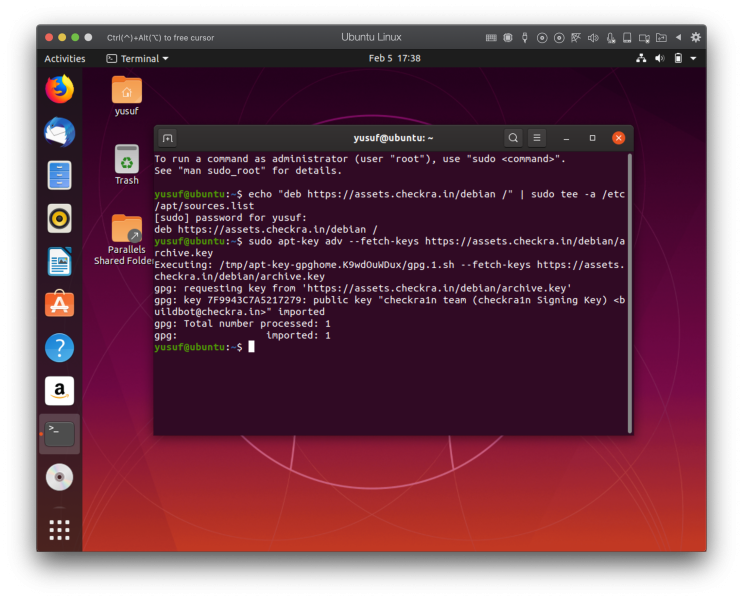Click the sound speaker icon in Parallels toolbar
Viewport: 743px width, 600px height.
click(593, 38)
